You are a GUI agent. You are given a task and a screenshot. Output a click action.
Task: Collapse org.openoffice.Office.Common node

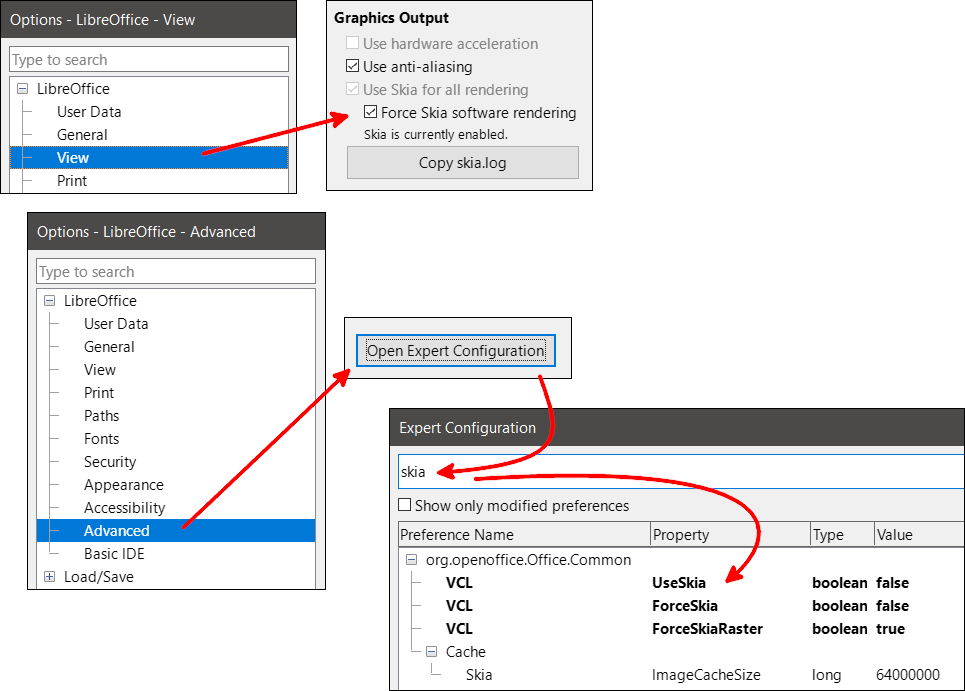point(412,560)
